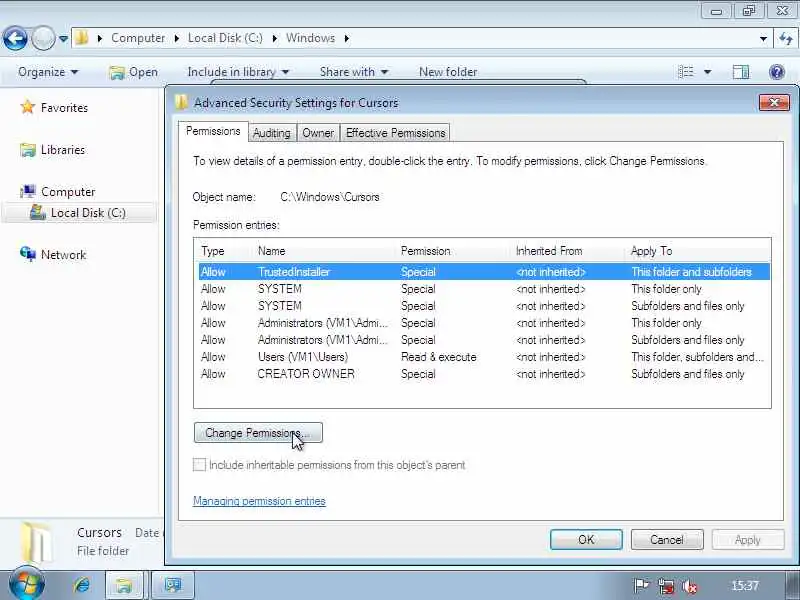
Task: Click the Refresh button in address bar
Action: click(x=786, y=38)
